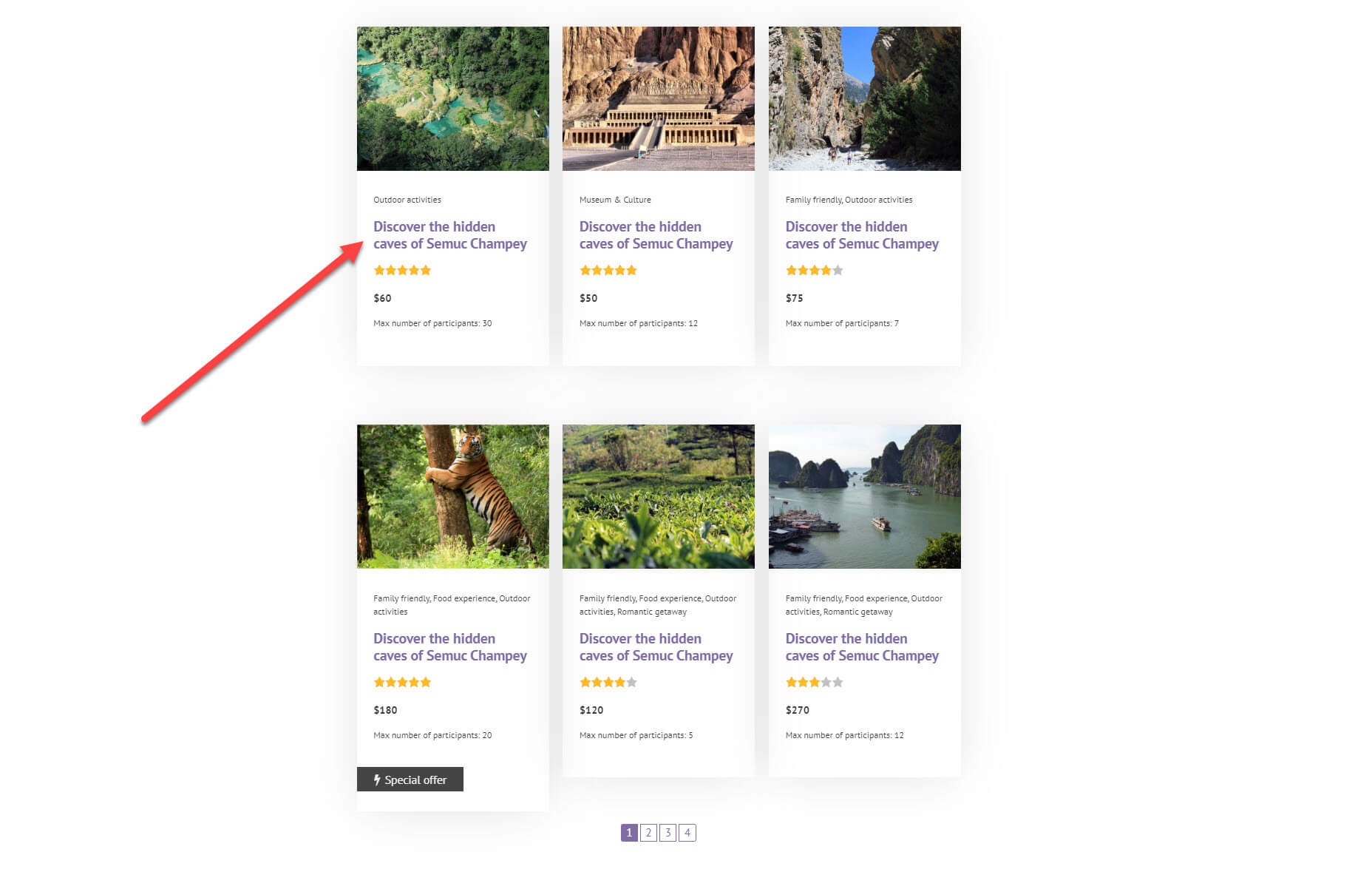Viewport: 1372px width, 889px height.
Task: Open the desert temple tour thumbnail
Action: coord(658,98)
